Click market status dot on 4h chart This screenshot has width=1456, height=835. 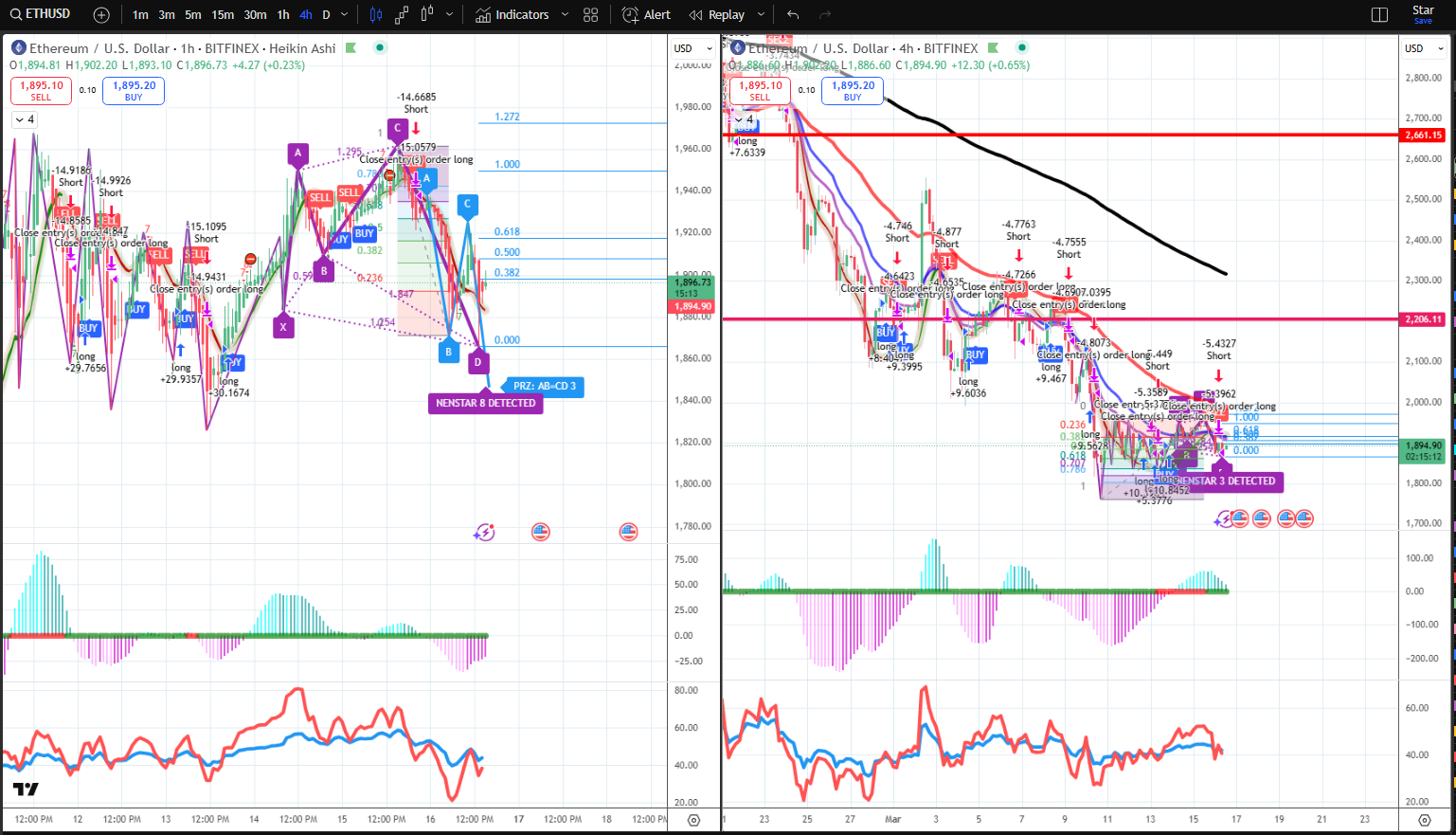(1022, 47)
